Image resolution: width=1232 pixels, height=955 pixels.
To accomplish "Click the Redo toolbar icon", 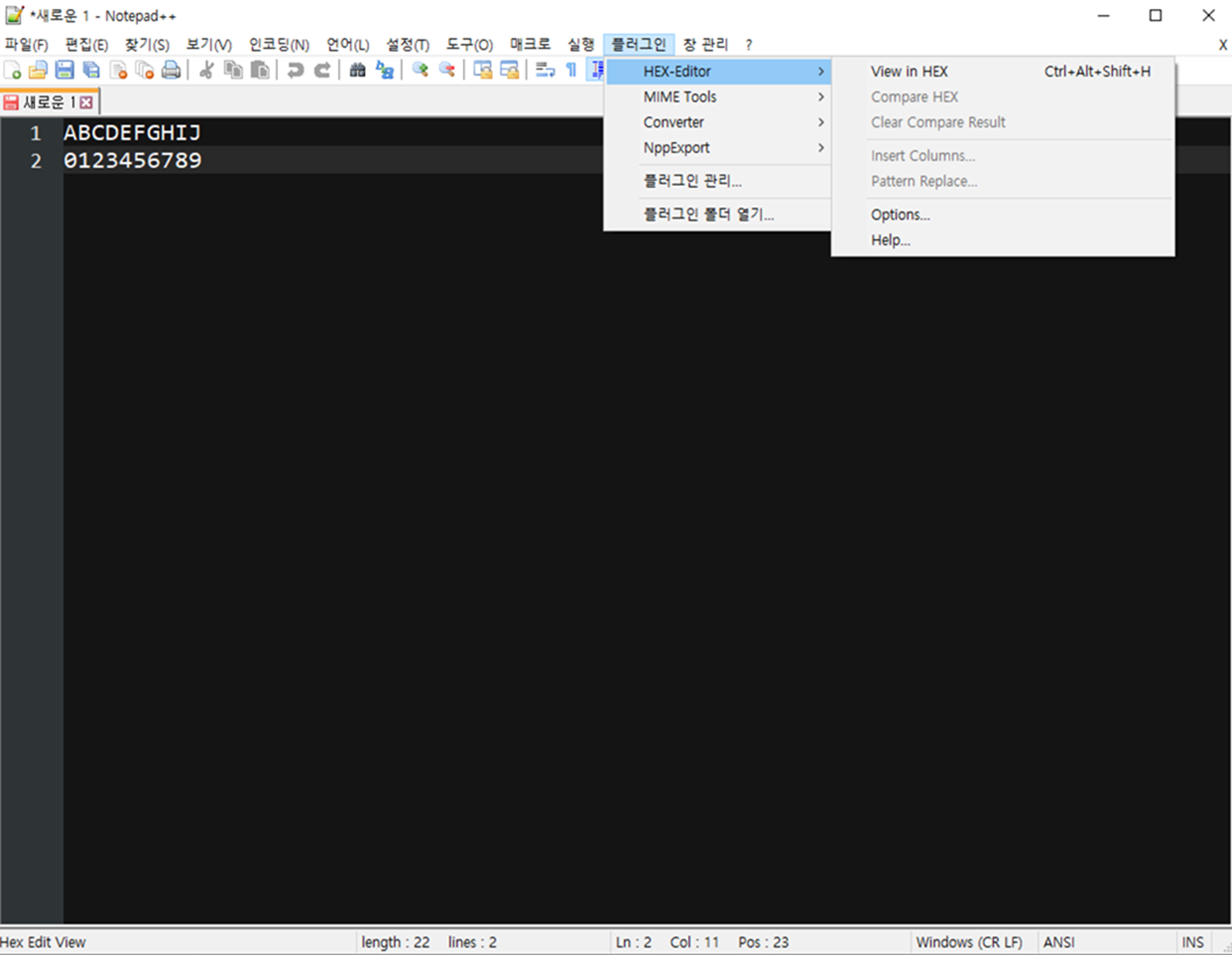I will pos(322,70).
